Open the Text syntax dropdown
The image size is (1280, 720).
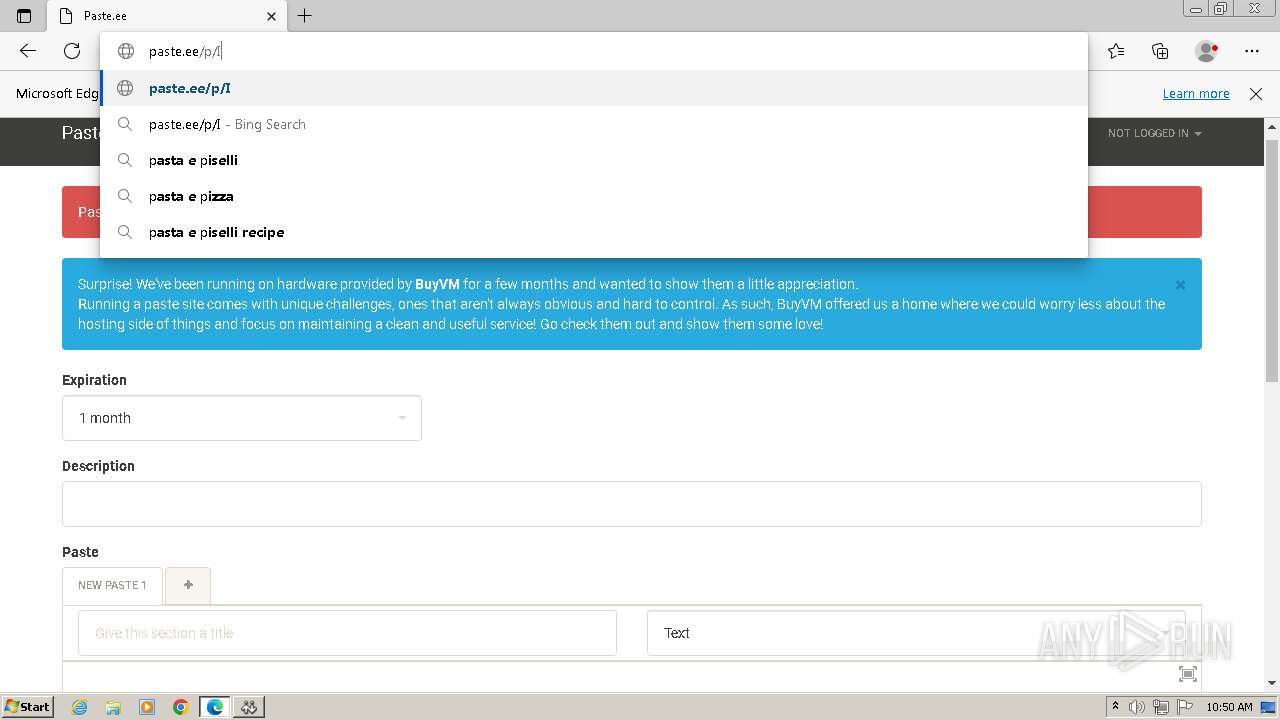(x=916, y=633)
